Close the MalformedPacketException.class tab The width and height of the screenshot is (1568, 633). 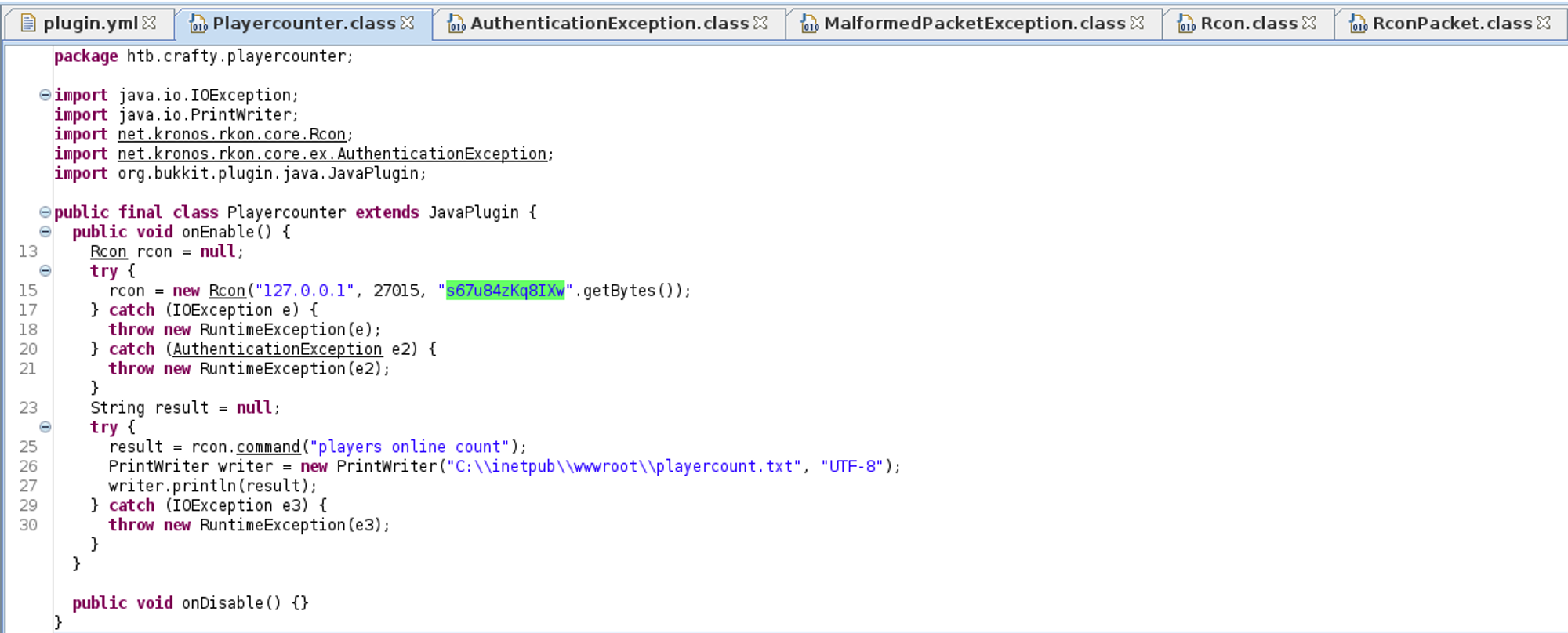(x=1137, y=23)
